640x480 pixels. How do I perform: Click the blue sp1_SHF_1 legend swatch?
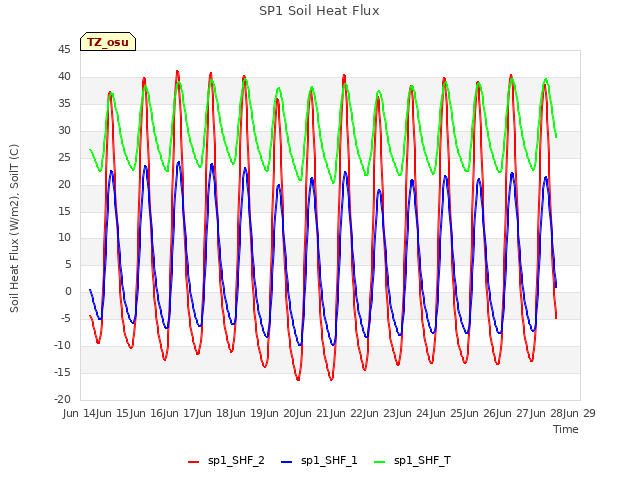287,462
